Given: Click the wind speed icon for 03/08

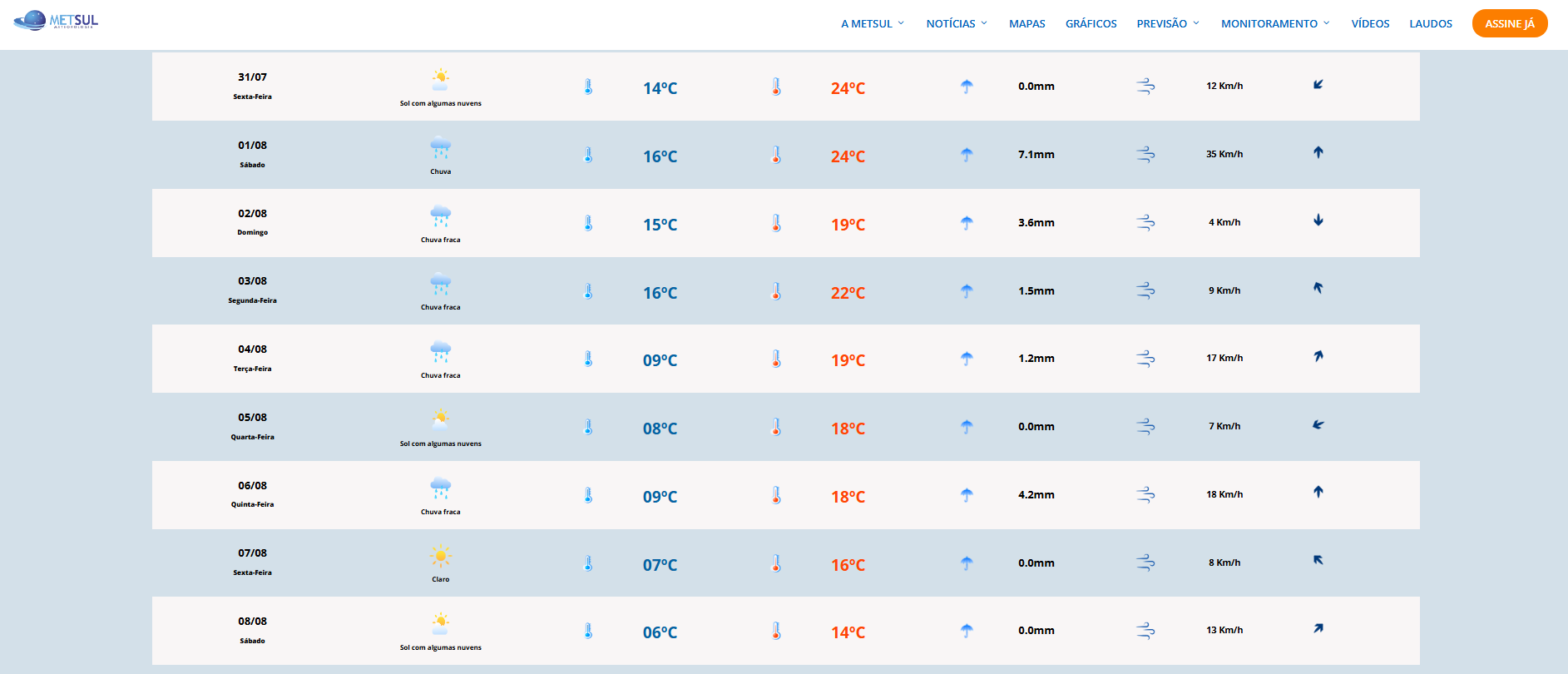Looking at the screenshot, I should (x=1145, y=290).
